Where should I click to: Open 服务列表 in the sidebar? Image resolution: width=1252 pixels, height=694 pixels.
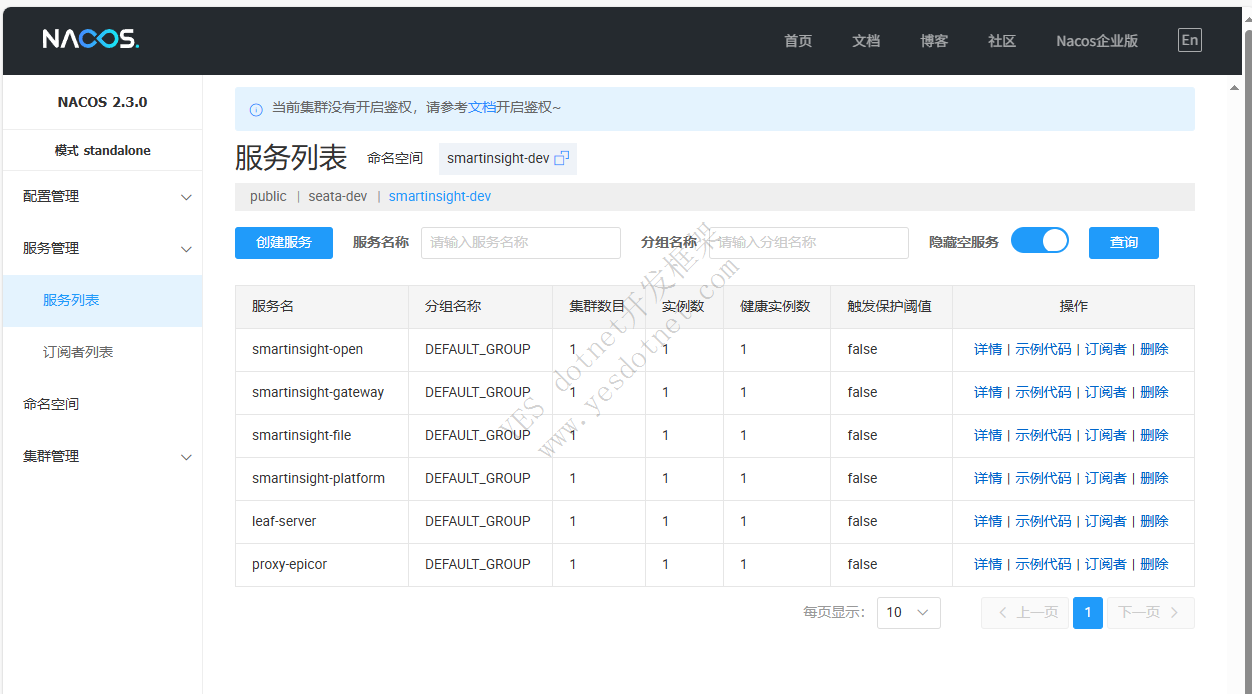[x=102, y=300]
